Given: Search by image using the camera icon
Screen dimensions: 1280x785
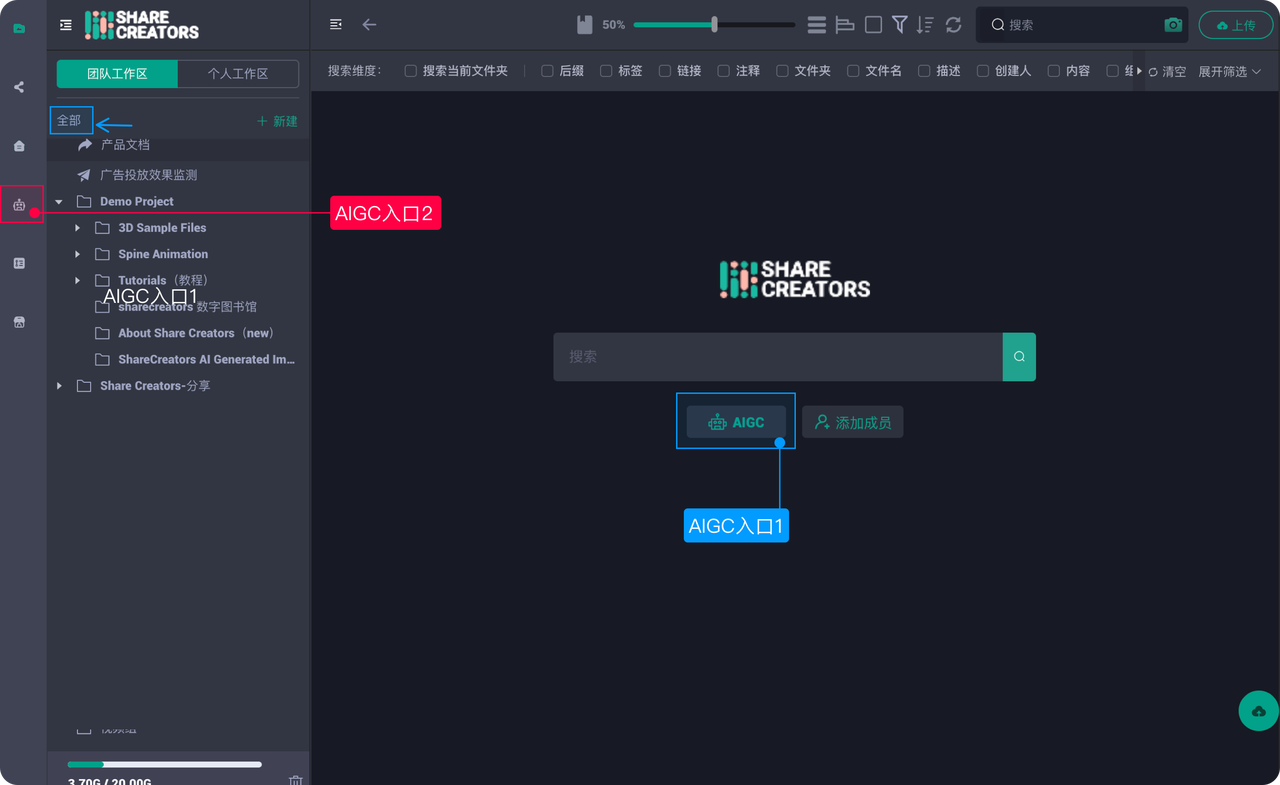Looking at the screenshot, I should pyautogui.click(x=1173, y=24).
